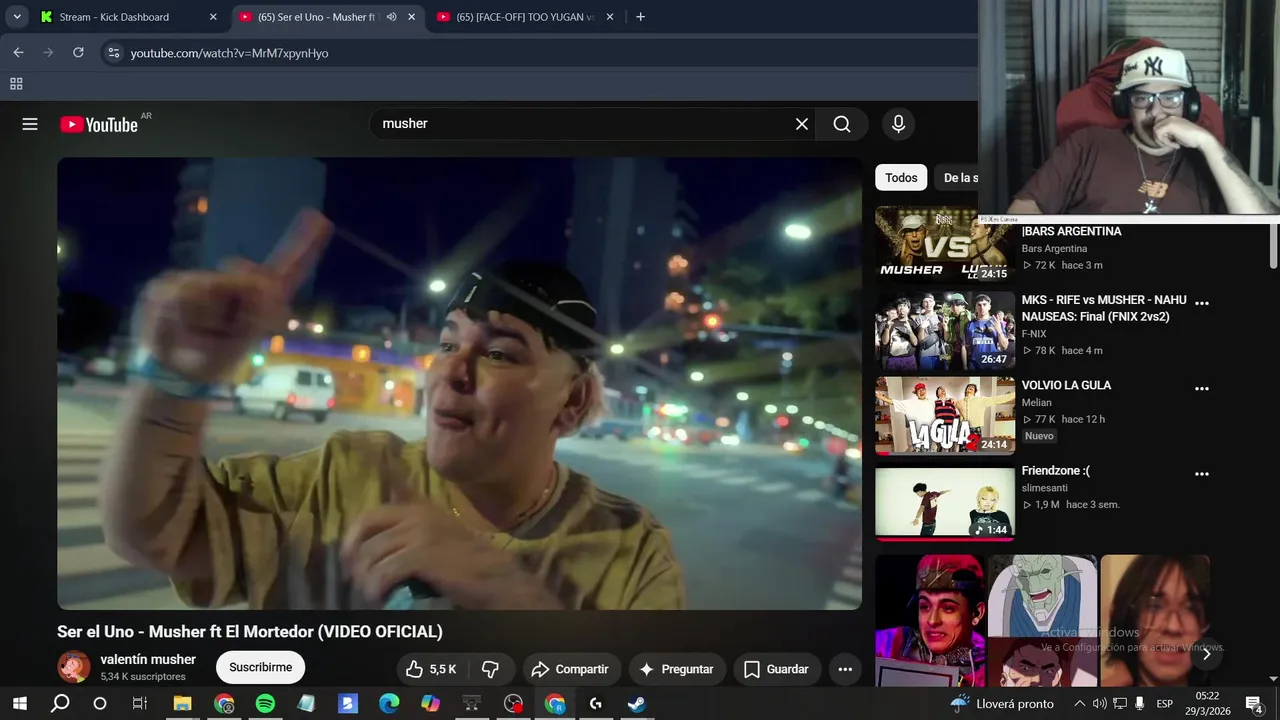The height and width of the screenshot is (720, 1280).
Task: Open the browser apps grid icon
Action: [x=16, y=85]
